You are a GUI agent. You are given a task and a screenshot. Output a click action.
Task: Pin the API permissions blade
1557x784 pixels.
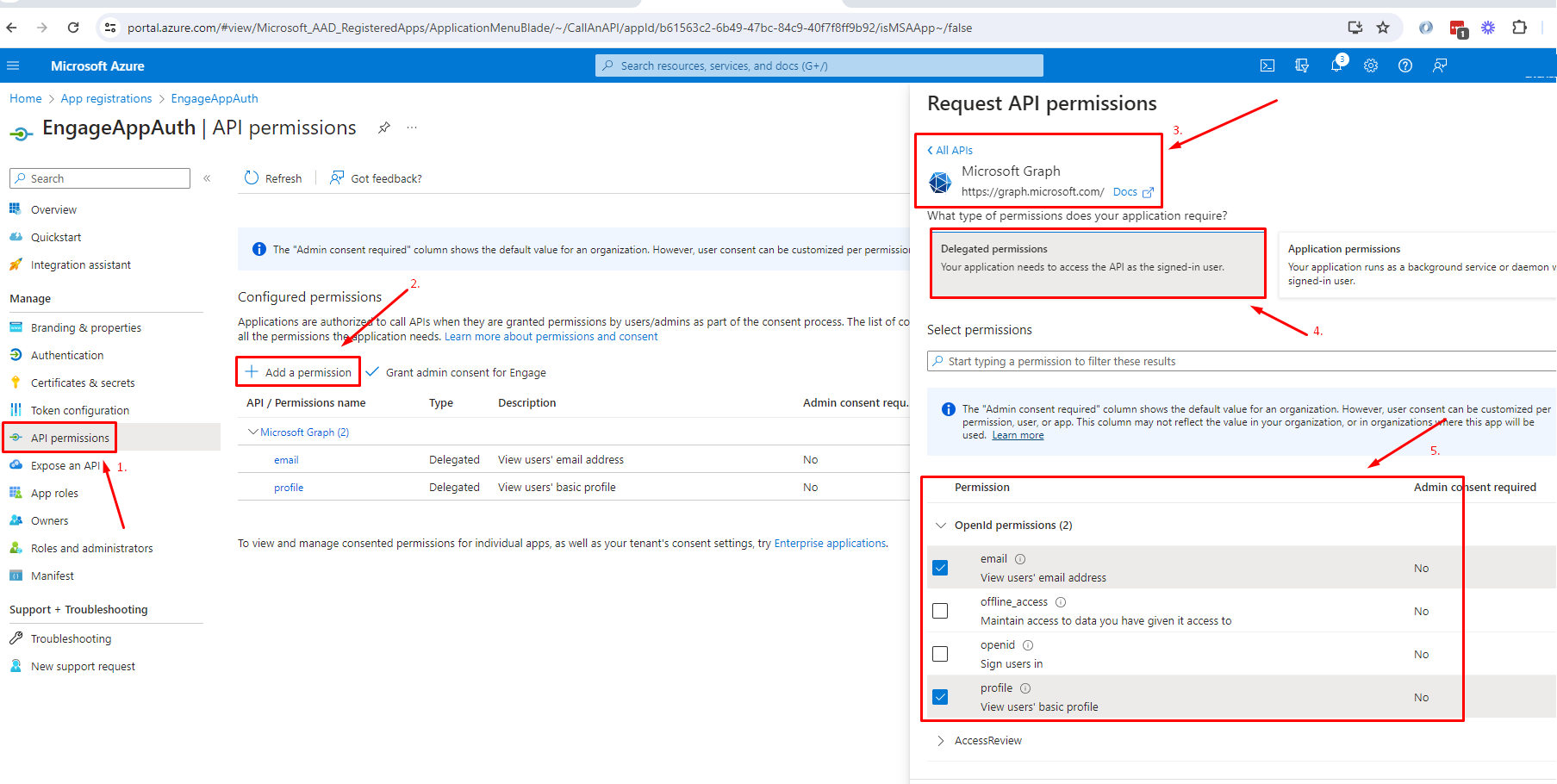coord(384,128)
